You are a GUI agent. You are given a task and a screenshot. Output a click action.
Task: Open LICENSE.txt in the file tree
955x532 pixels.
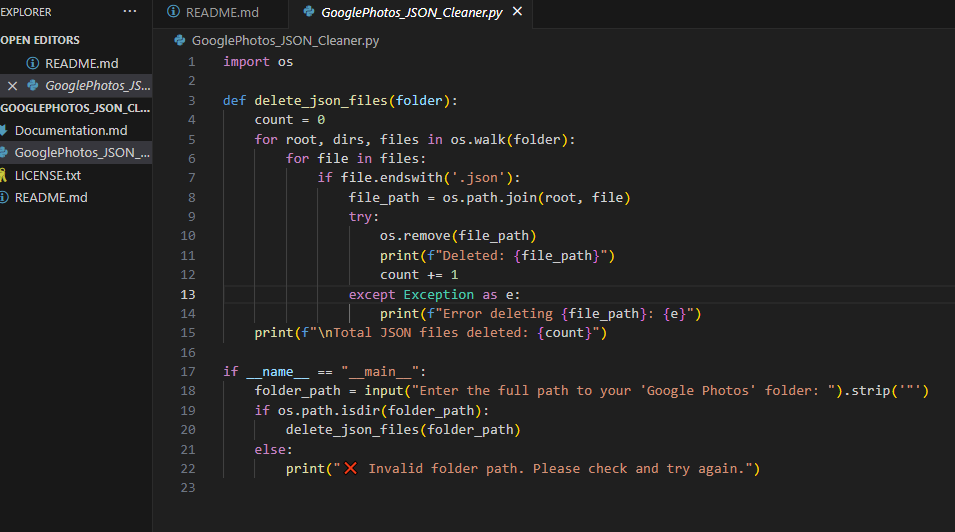click(48, 176)
